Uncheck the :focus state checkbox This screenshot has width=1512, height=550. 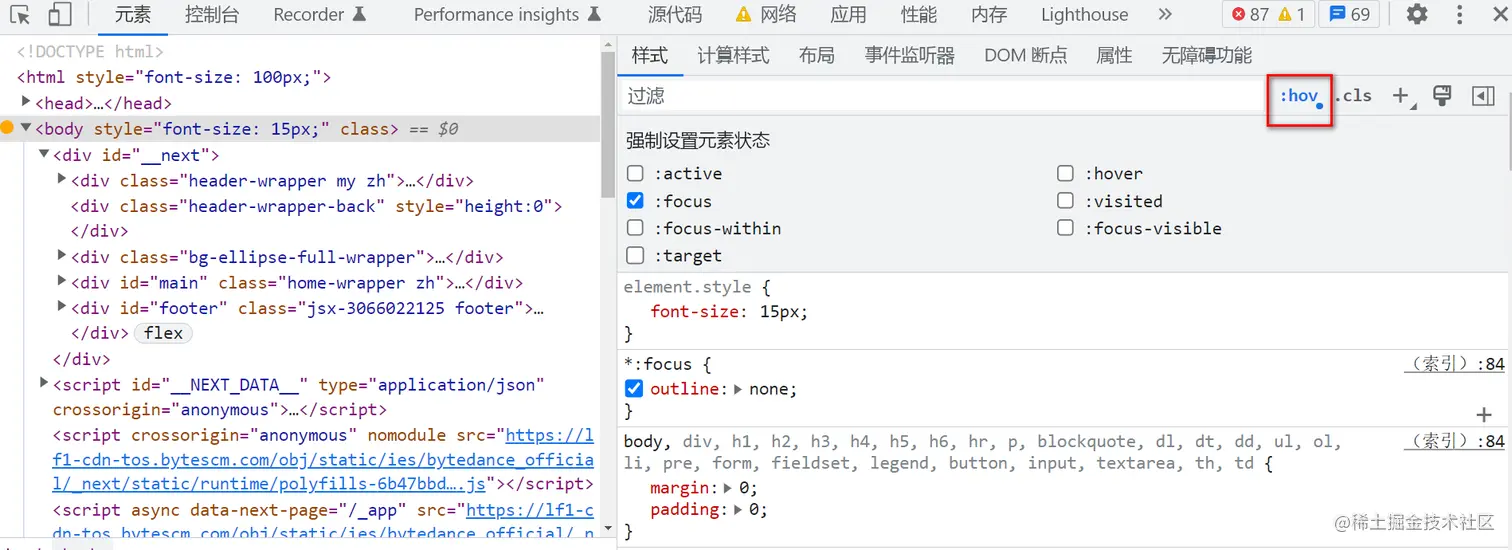pos(635,201)
